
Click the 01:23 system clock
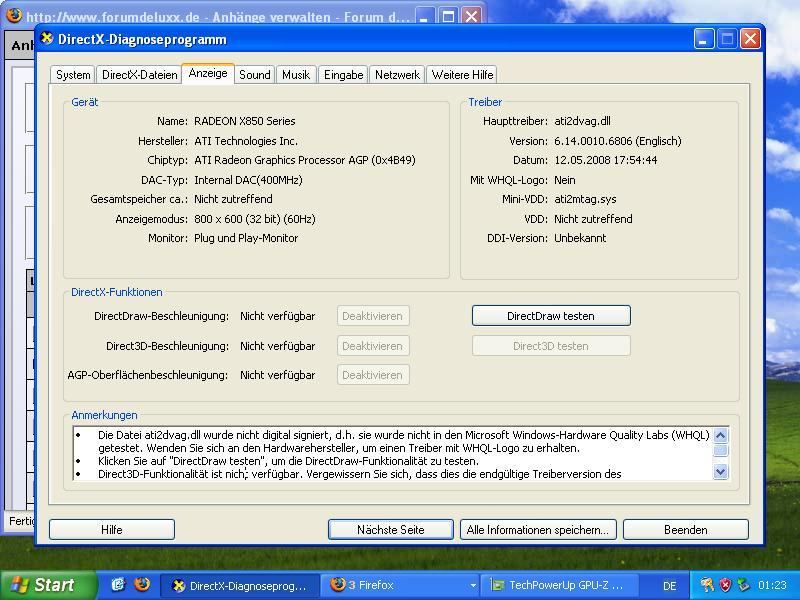click(x=772, y=585)
